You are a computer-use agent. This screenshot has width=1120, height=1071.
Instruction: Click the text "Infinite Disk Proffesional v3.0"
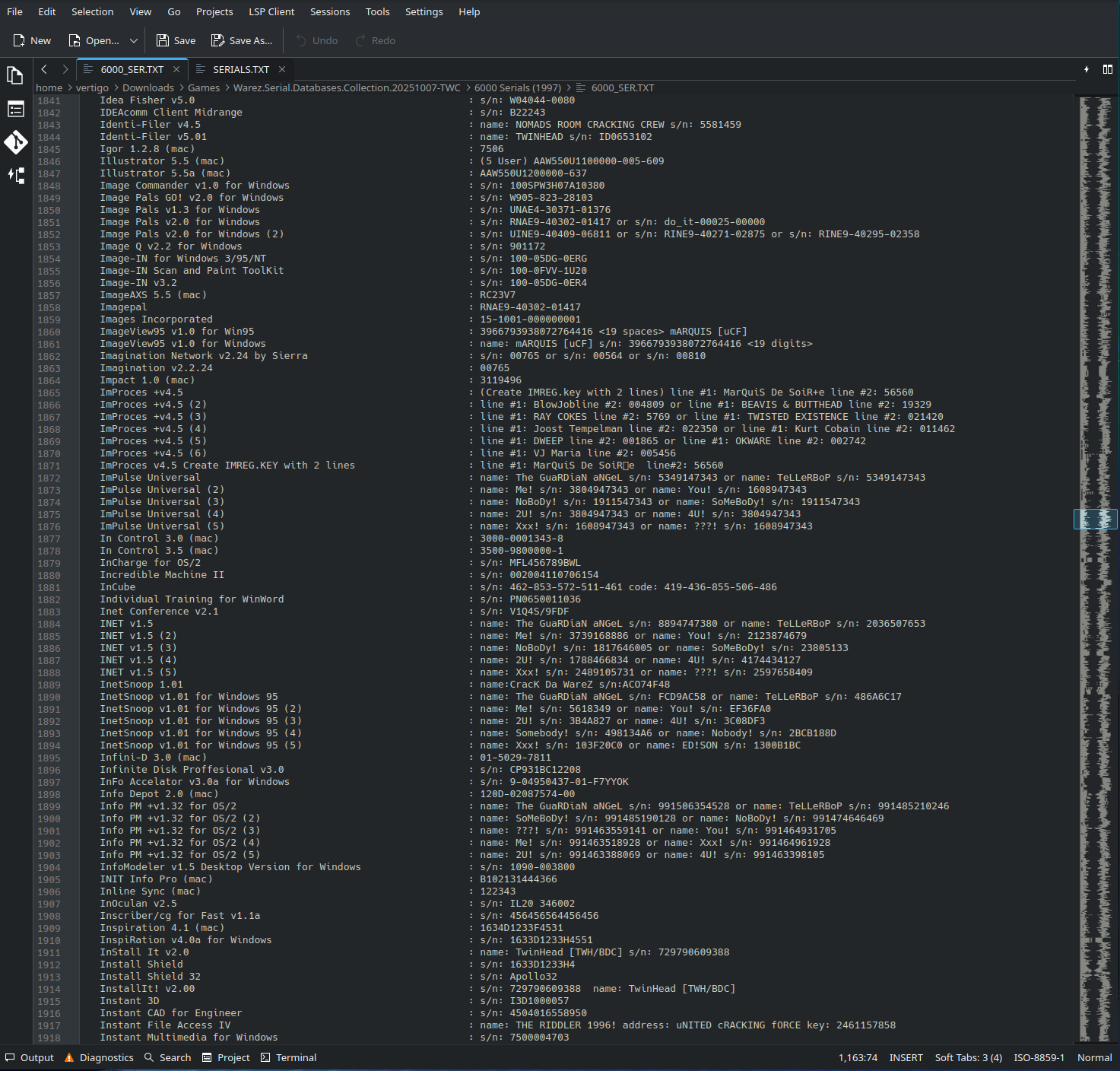point(192,770)
